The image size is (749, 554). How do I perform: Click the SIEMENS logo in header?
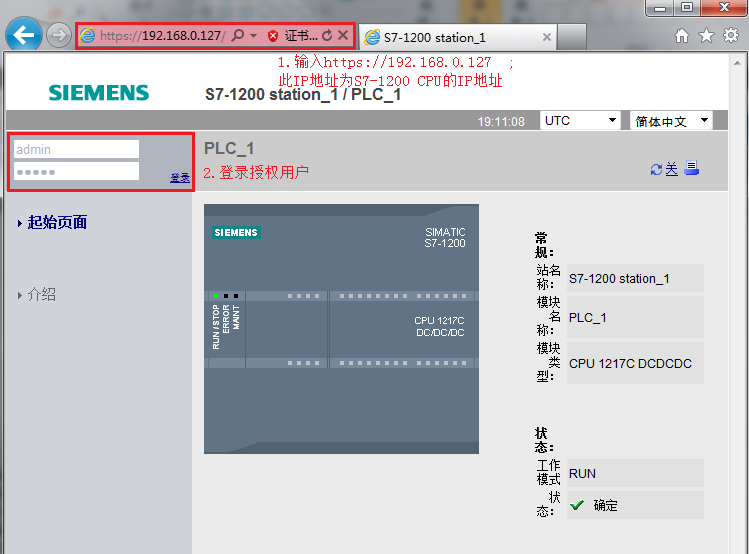(99, 93)
